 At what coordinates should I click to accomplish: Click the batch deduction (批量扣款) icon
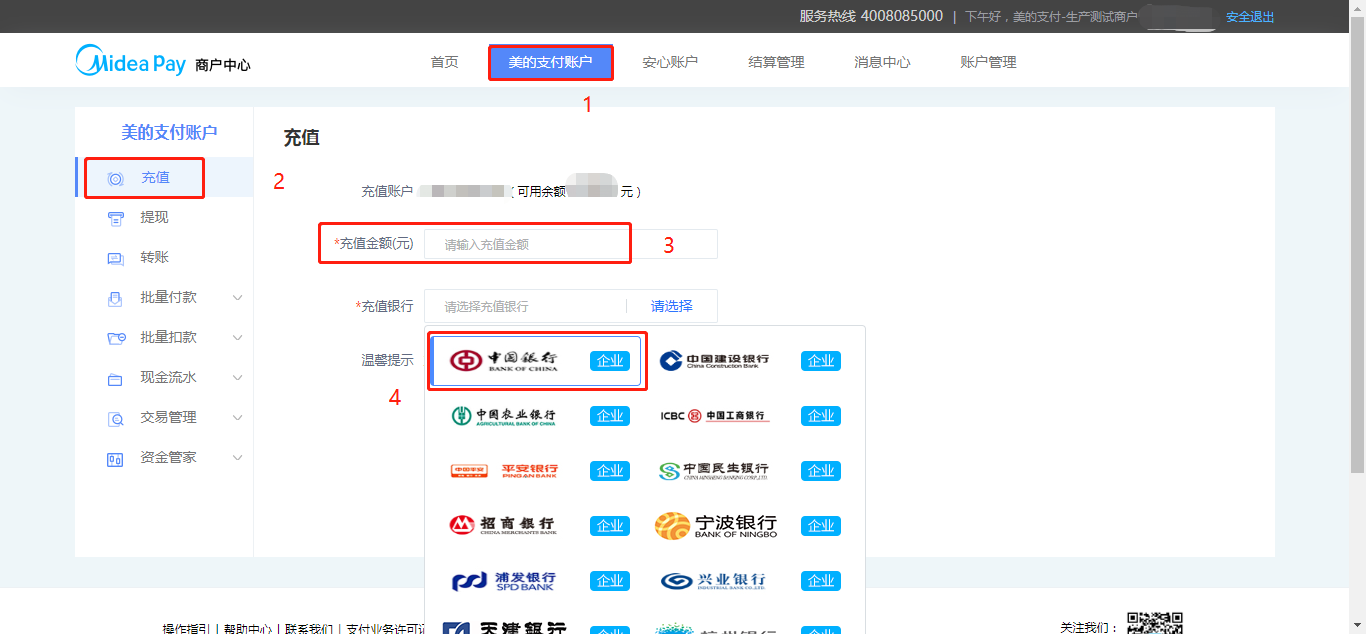coord(116,338)
